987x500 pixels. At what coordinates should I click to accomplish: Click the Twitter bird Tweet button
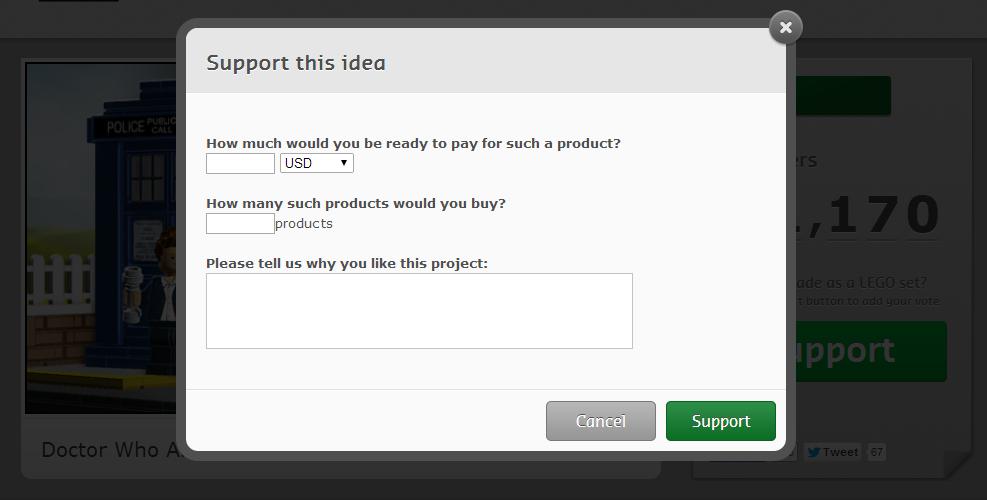click(x=832, y=452)
